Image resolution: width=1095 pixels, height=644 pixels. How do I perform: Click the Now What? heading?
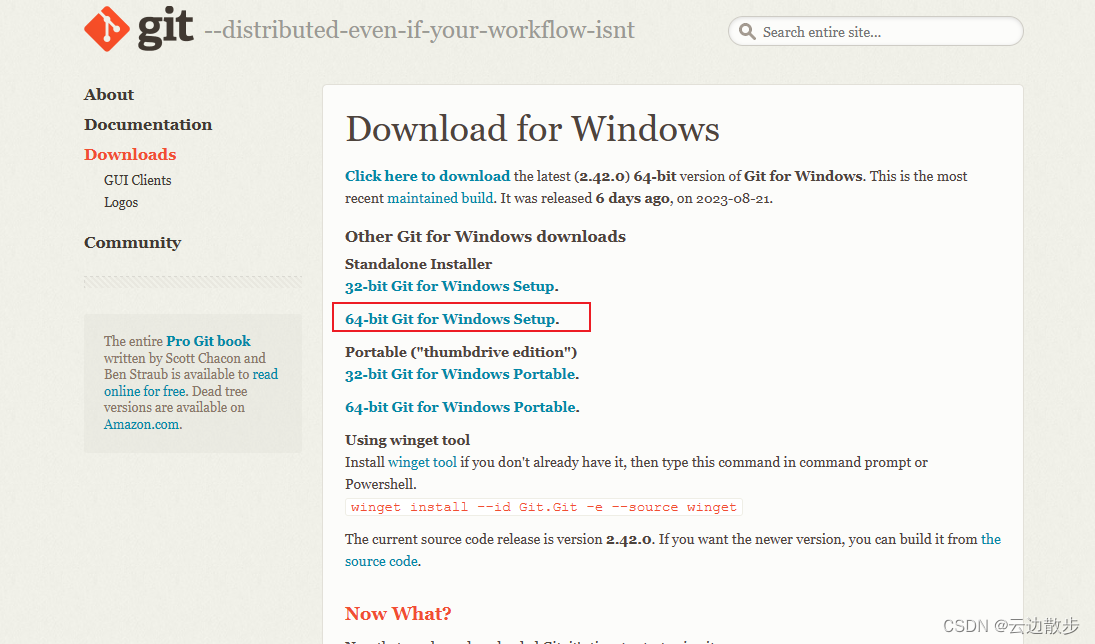[398, 613]
